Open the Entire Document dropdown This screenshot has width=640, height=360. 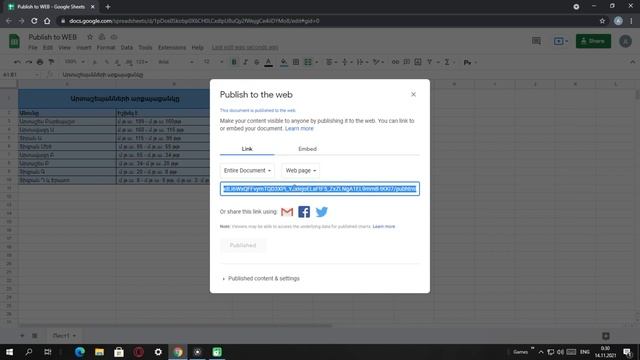[x=247, y=170]
